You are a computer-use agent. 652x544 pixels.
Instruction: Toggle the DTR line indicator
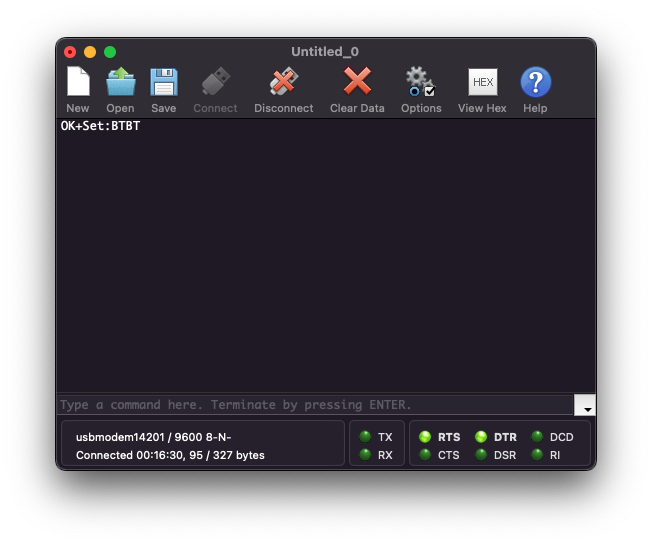click(481, 437)
